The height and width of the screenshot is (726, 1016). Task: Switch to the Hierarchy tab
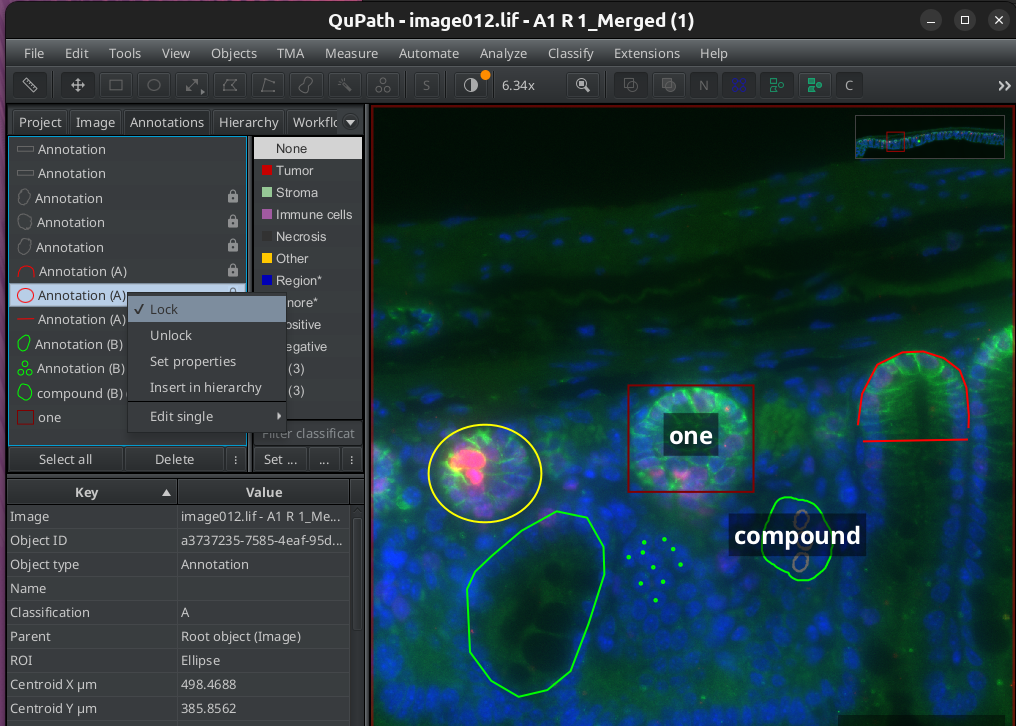point(248,121)
